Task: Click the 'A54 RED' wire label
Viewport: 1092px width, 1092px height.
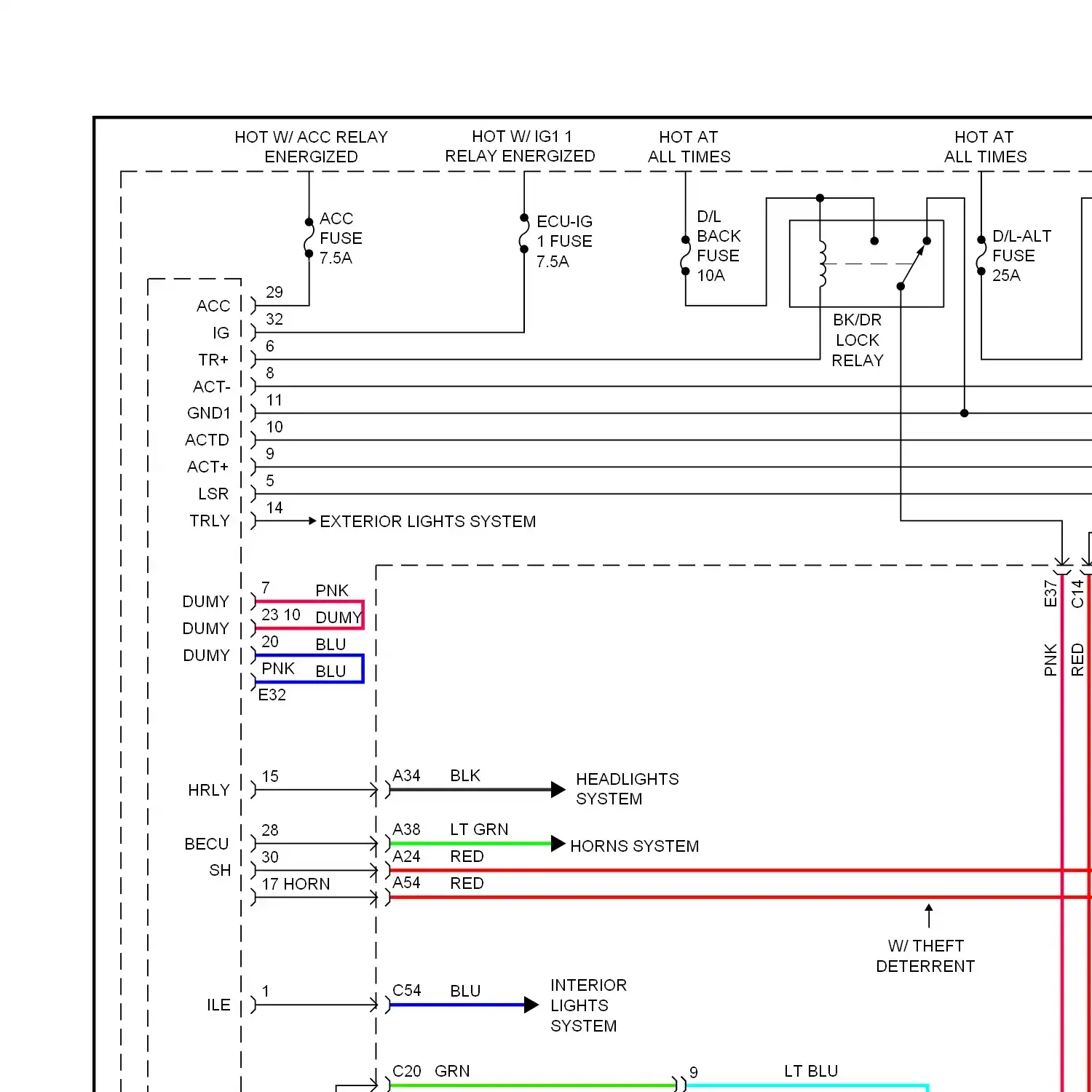Action: click(438, 884)
